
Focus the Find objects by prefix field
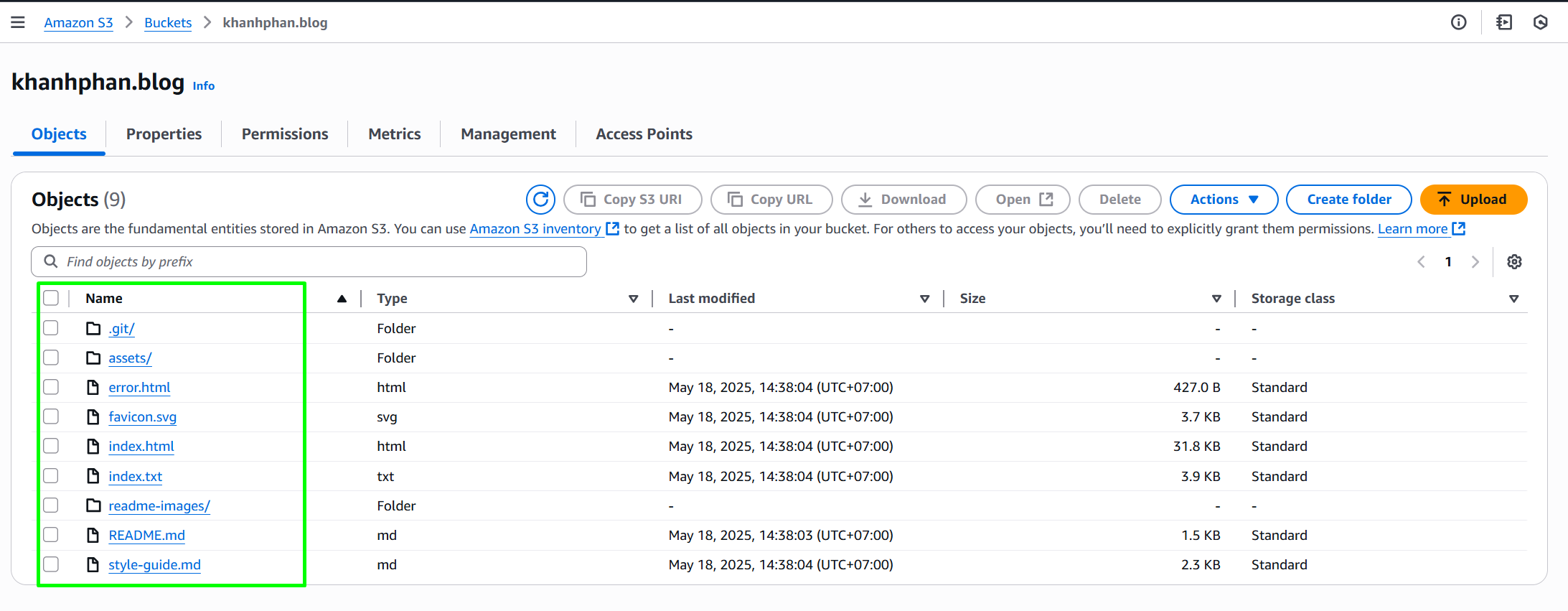tap(309, 261)
